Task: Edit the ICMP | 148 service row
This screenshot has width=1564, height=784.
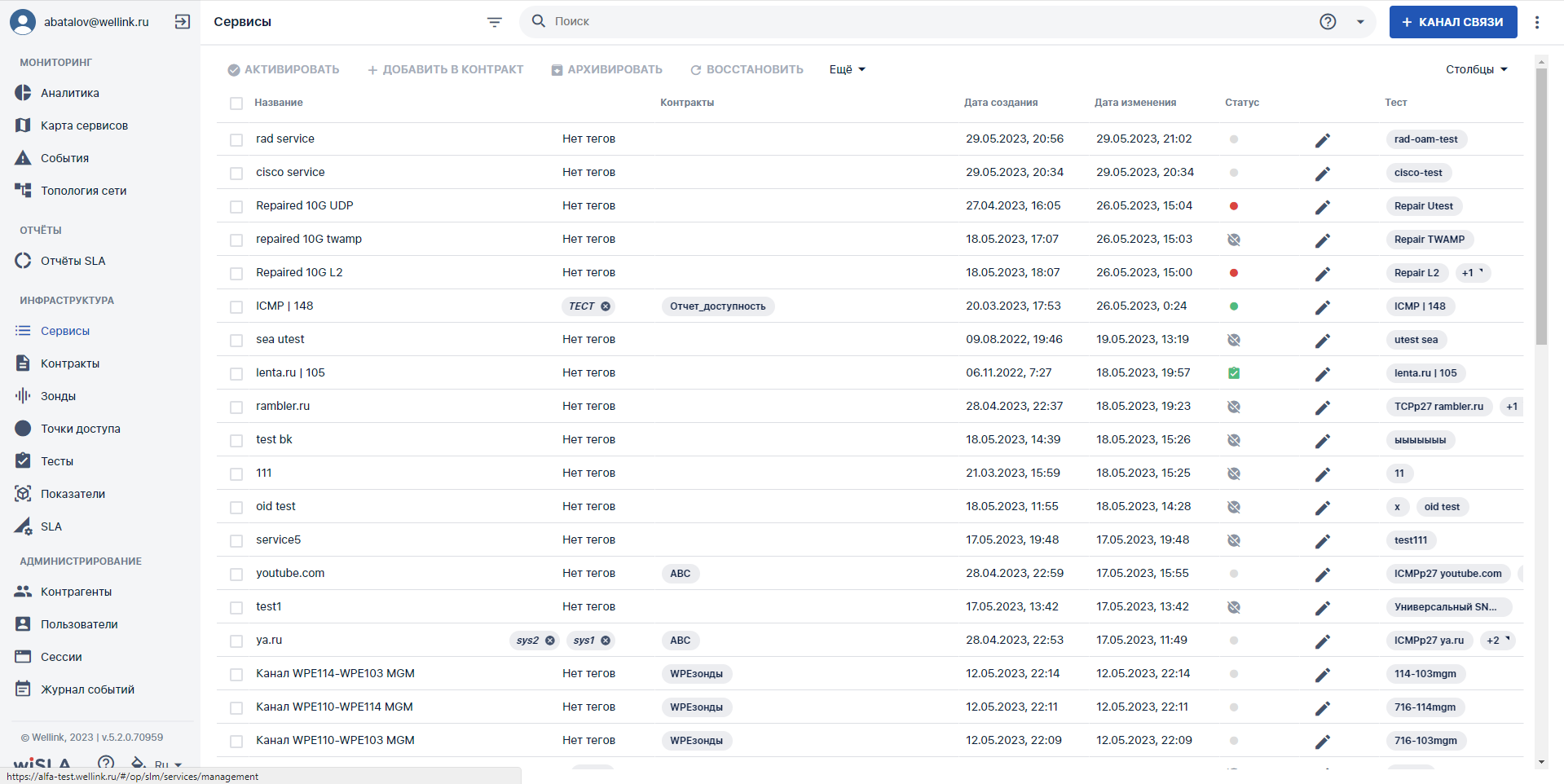Action: pyautogui.click(x=1322, y=307)
